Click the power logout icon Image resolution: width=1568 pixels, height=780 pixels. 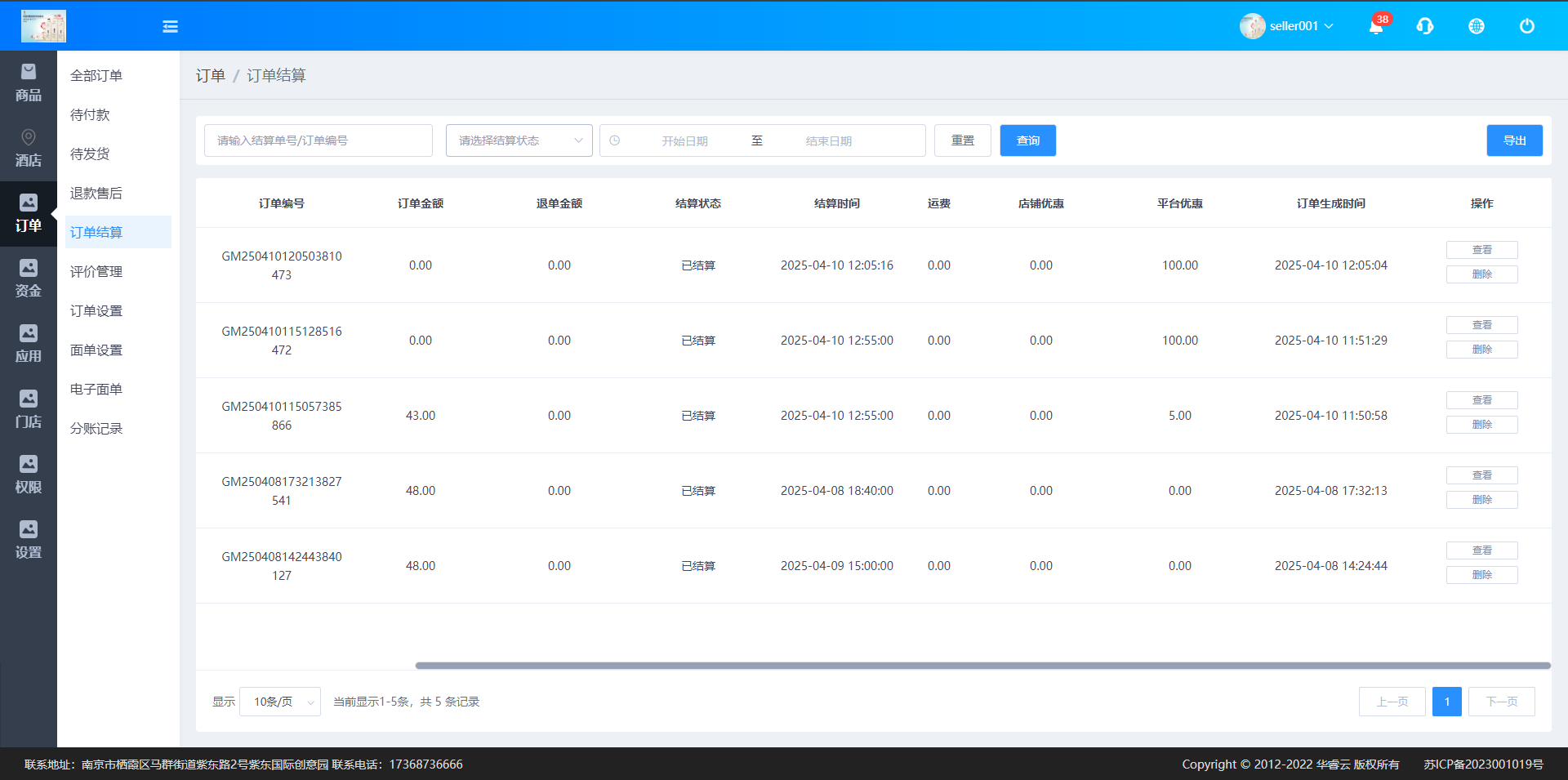(x=1526, y=26)
